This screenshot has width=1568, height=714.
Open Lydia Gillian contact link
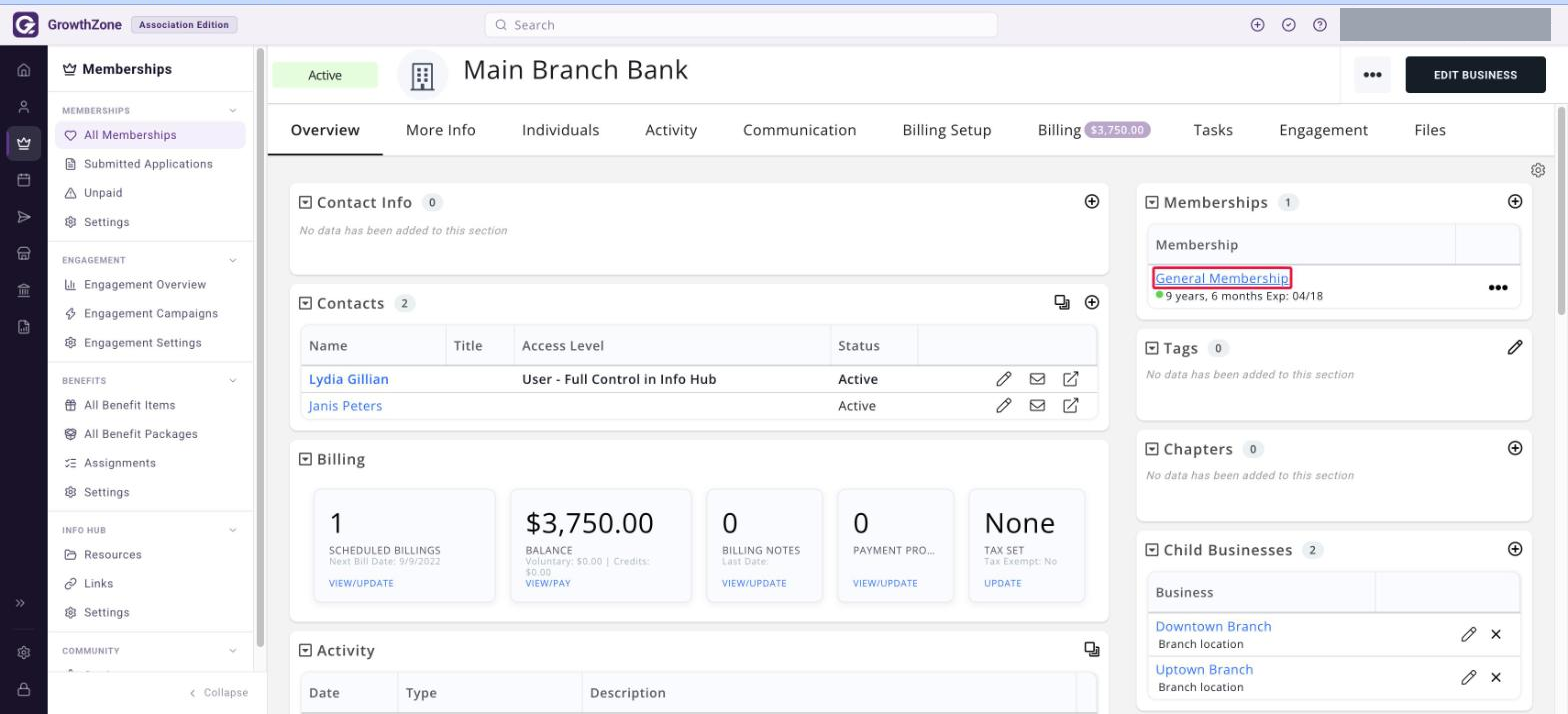coord(349,379)
